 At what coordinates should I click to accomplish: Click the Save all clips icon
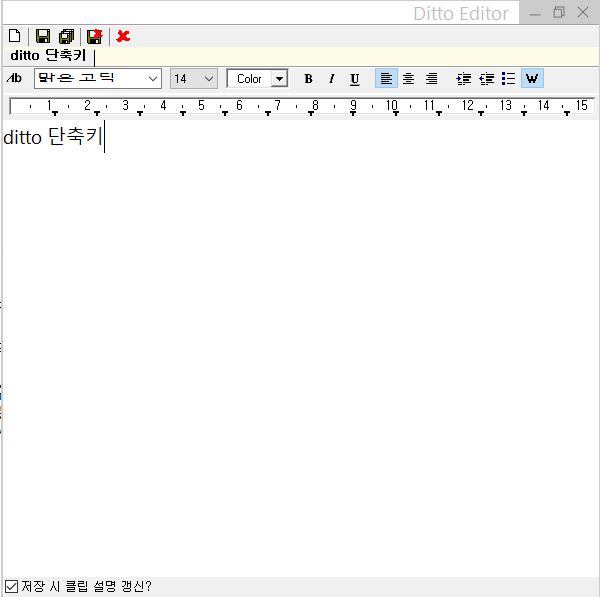67,36
